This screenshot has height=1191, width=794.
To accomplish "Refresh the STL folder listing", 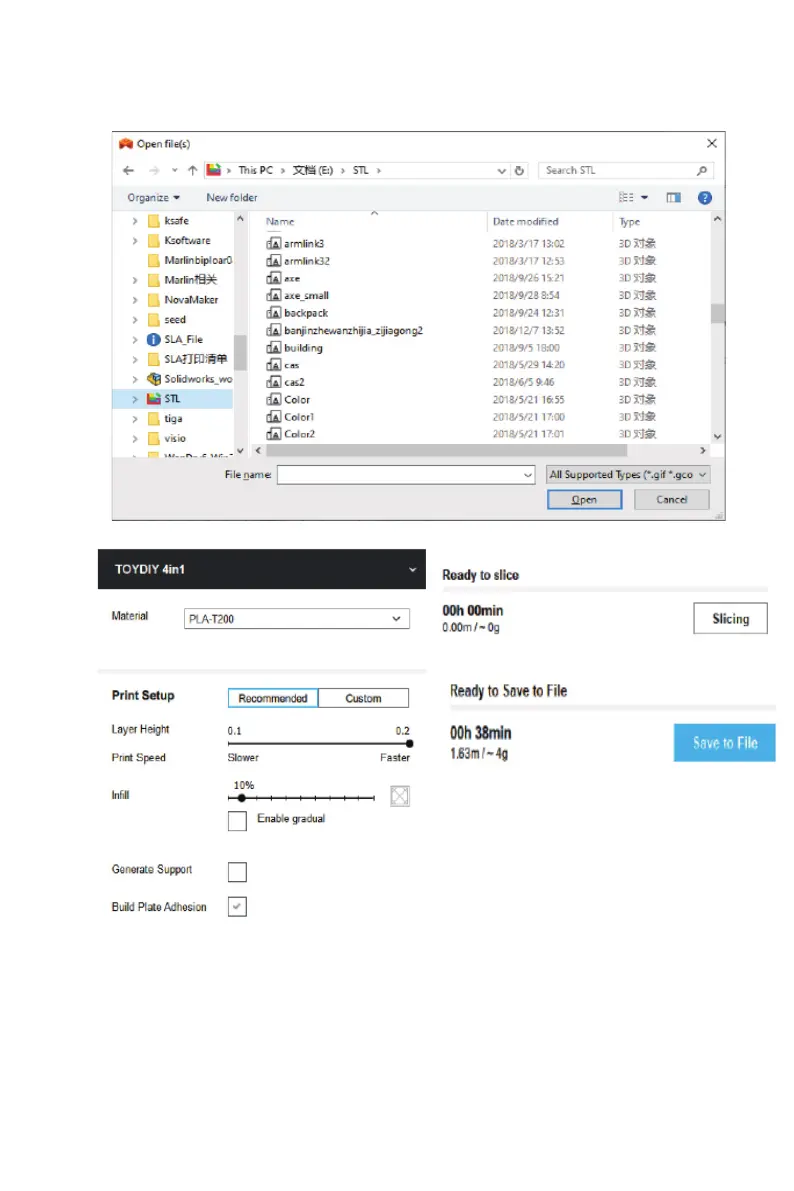I will pyautogui.click(x=519, y=170).
